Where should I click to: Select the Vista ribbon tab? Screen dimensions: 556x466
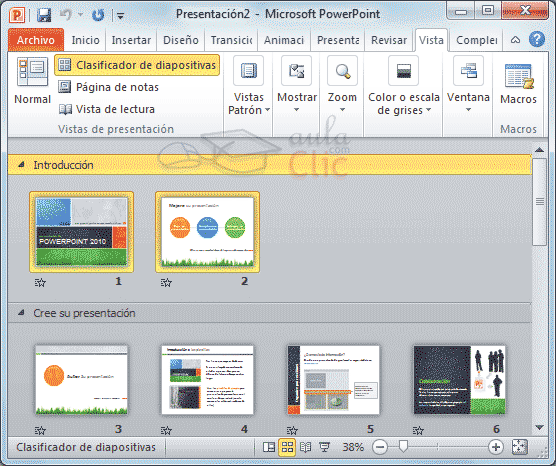431,40
